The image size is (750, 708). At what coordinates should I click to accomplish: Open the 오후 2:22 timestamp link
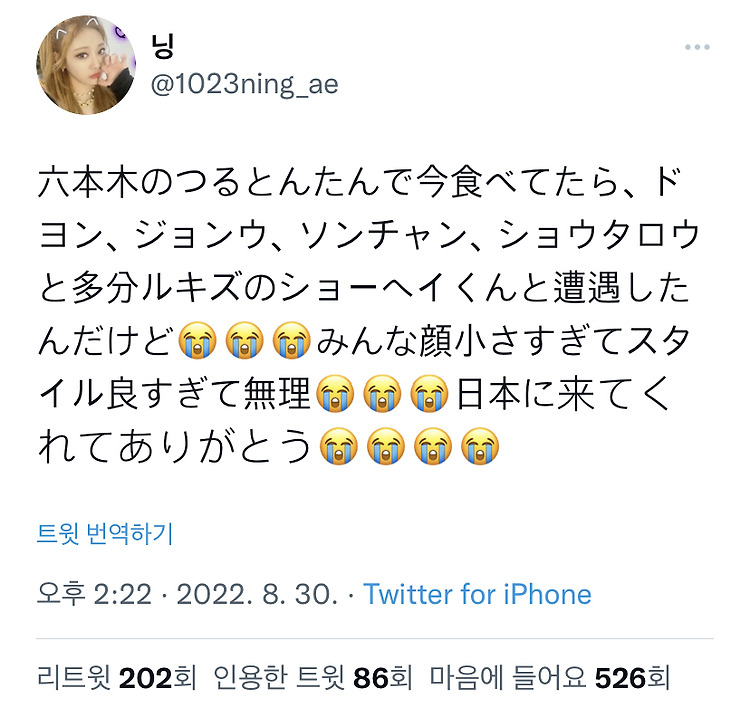point(94,594)
